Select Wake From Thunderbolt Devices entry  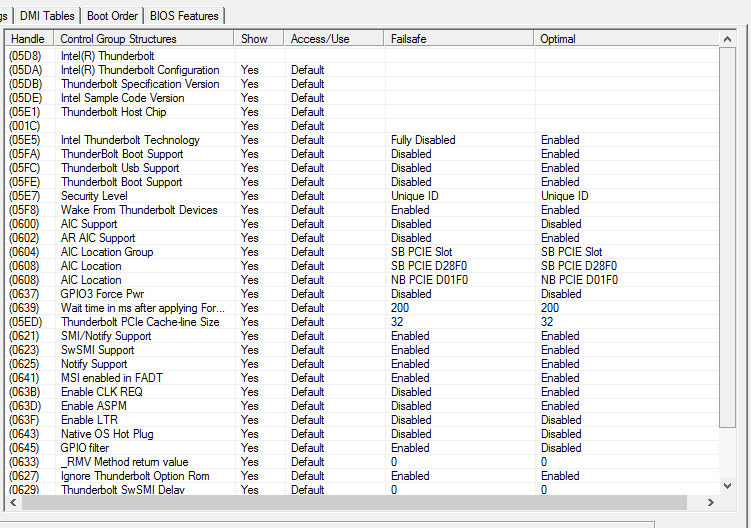(139, 210)
